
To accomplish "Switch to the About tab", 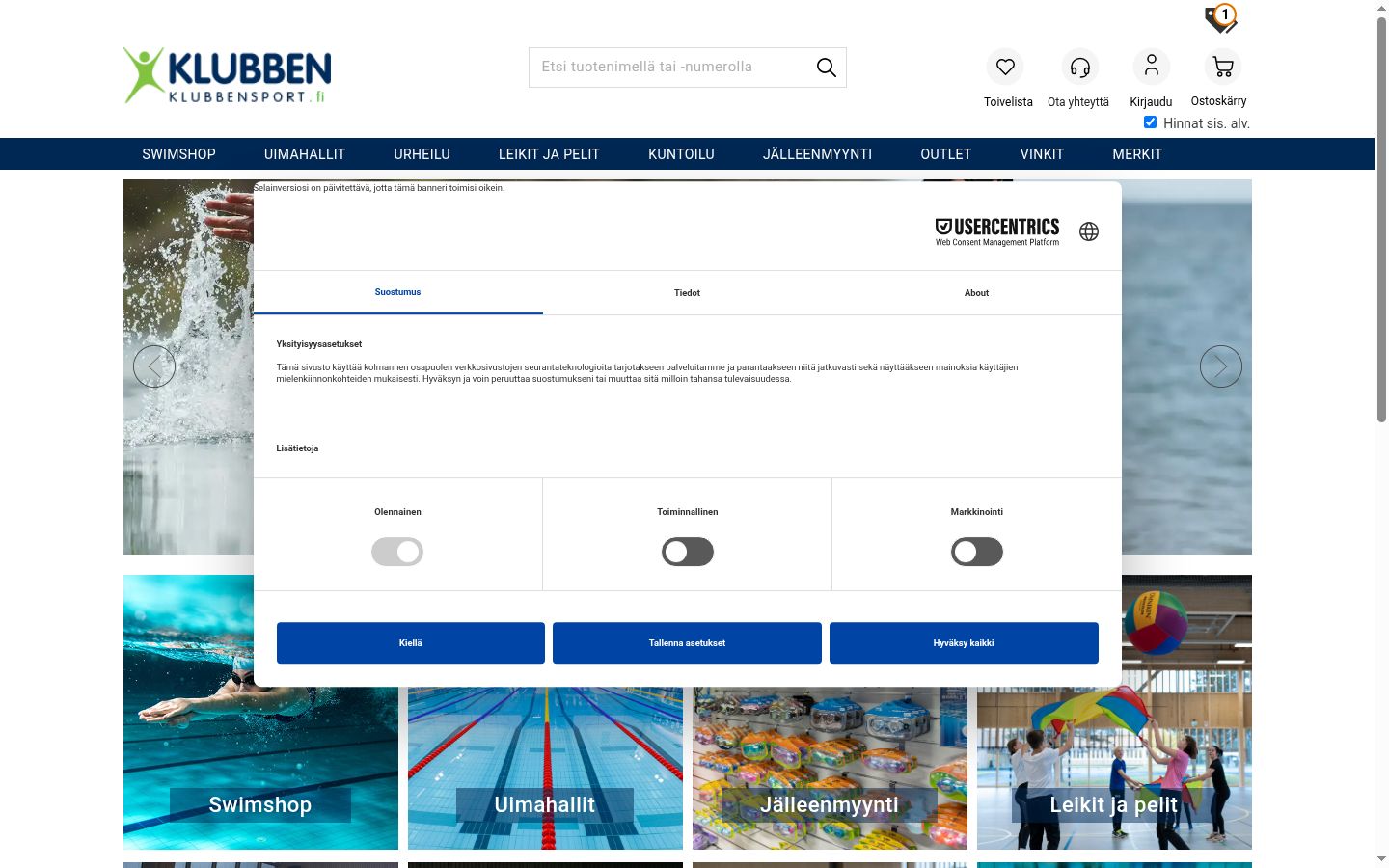I will [x=977, y=292].
